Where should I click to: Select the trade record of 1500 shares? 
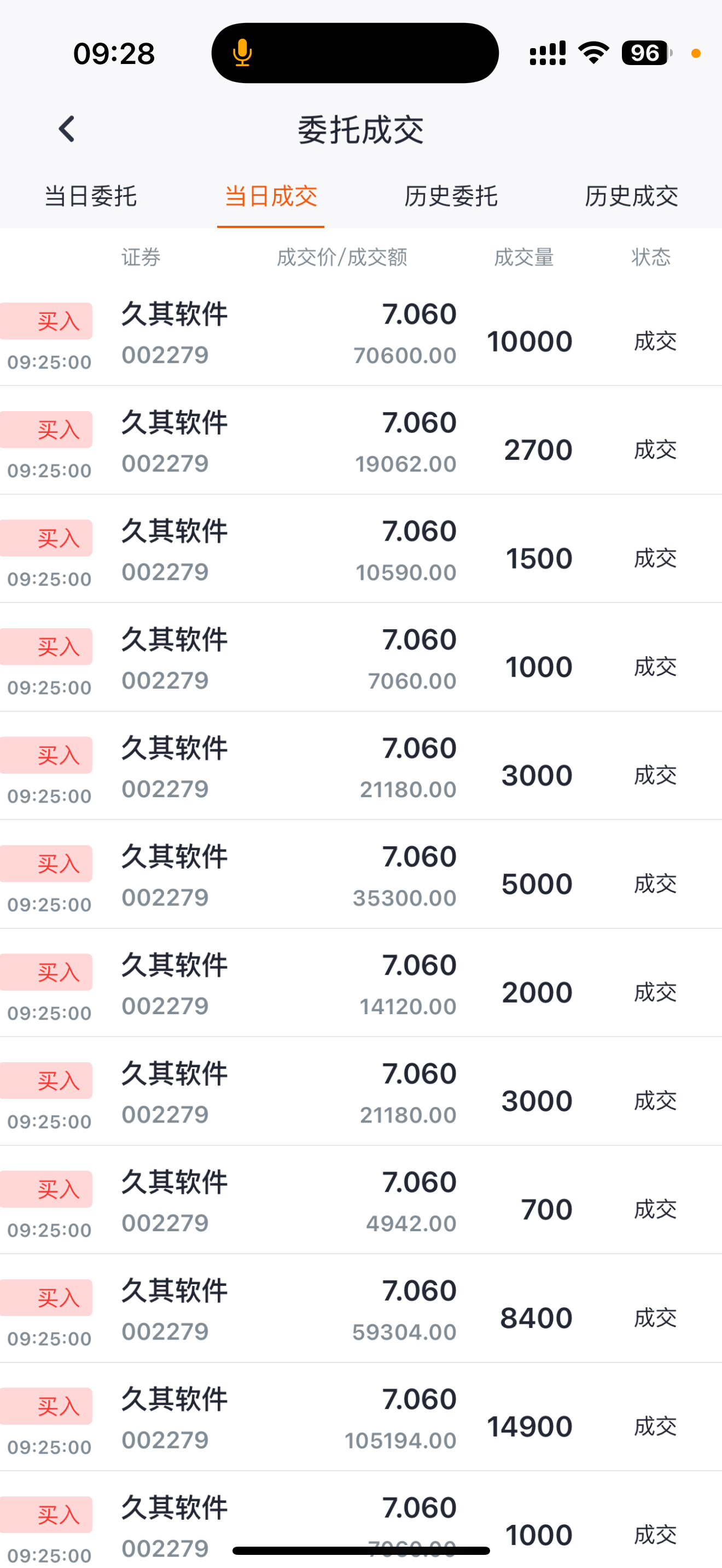point(361,549)
